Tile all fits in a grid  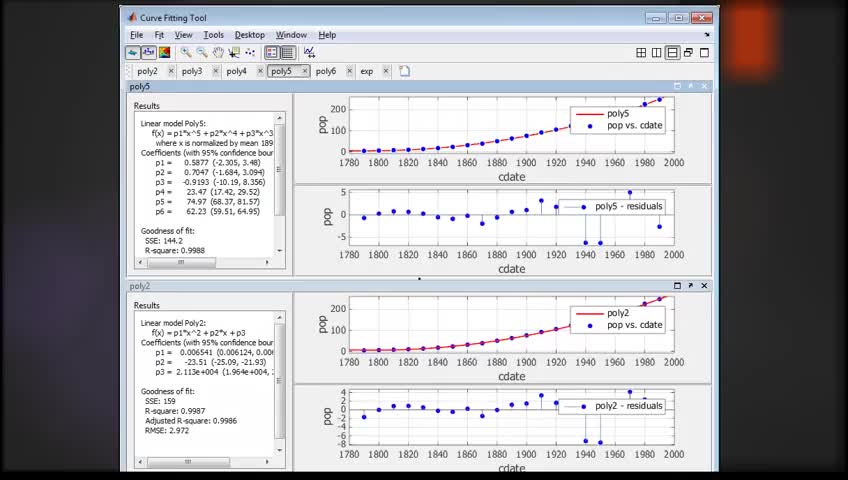641,52
